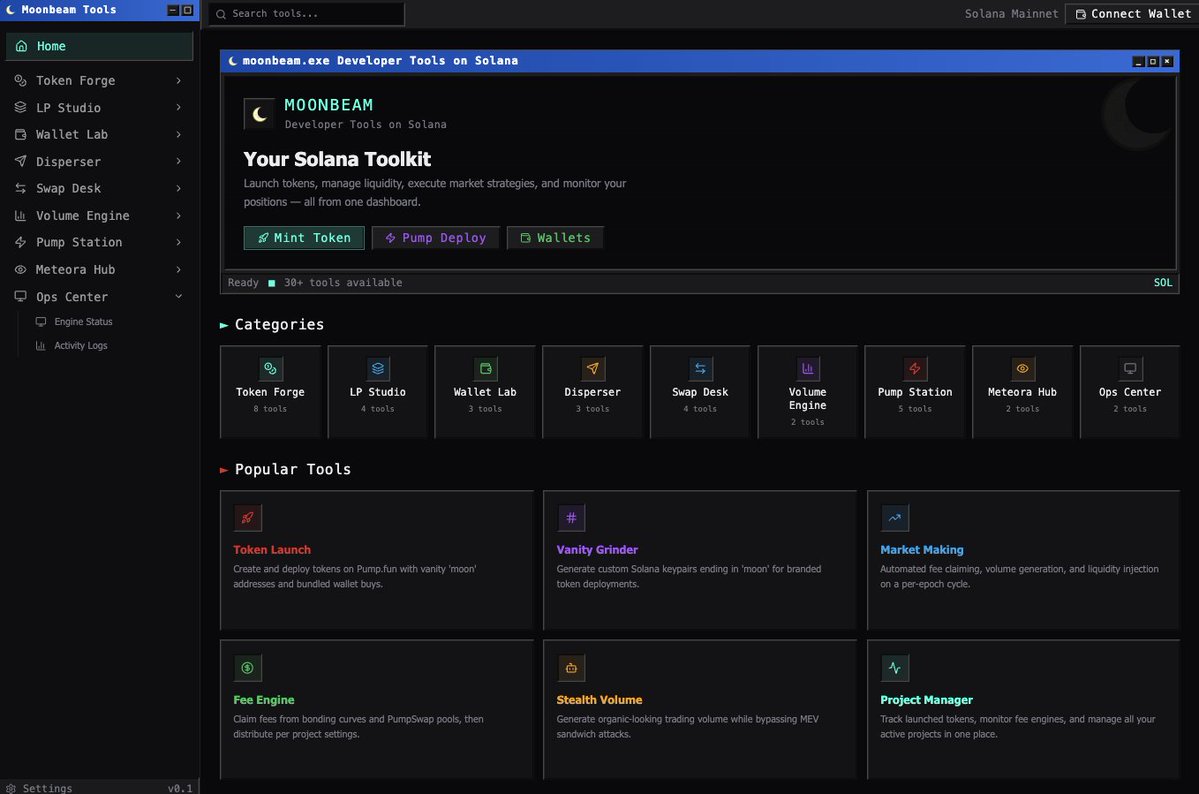Click the Market Making chart icon
Viewport: 1199px width, 794px height.
click(x=894, y=517)
